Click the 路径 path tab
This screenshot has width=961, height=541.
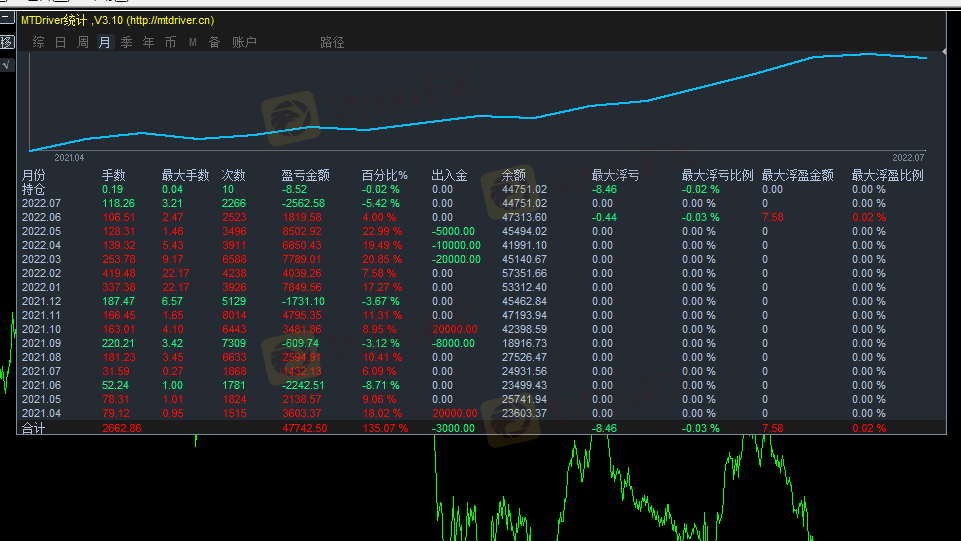(x=332, y=42)
